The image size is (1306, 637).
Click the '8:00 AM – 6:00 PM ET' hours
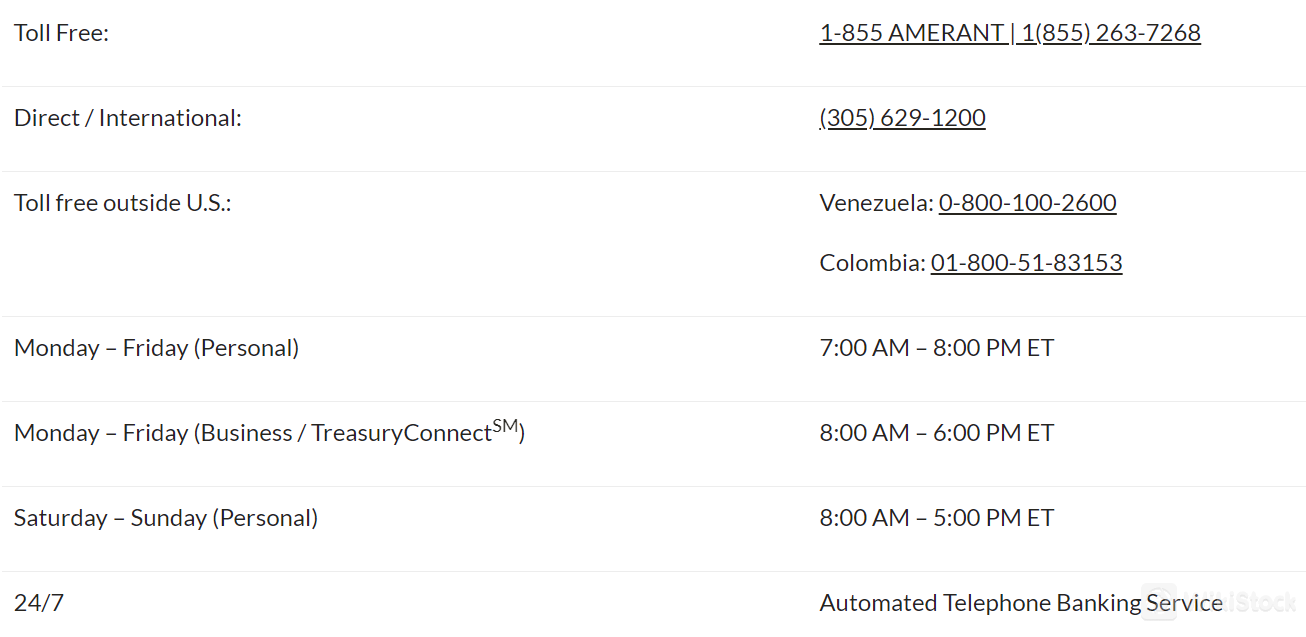[x=937, y=433]
